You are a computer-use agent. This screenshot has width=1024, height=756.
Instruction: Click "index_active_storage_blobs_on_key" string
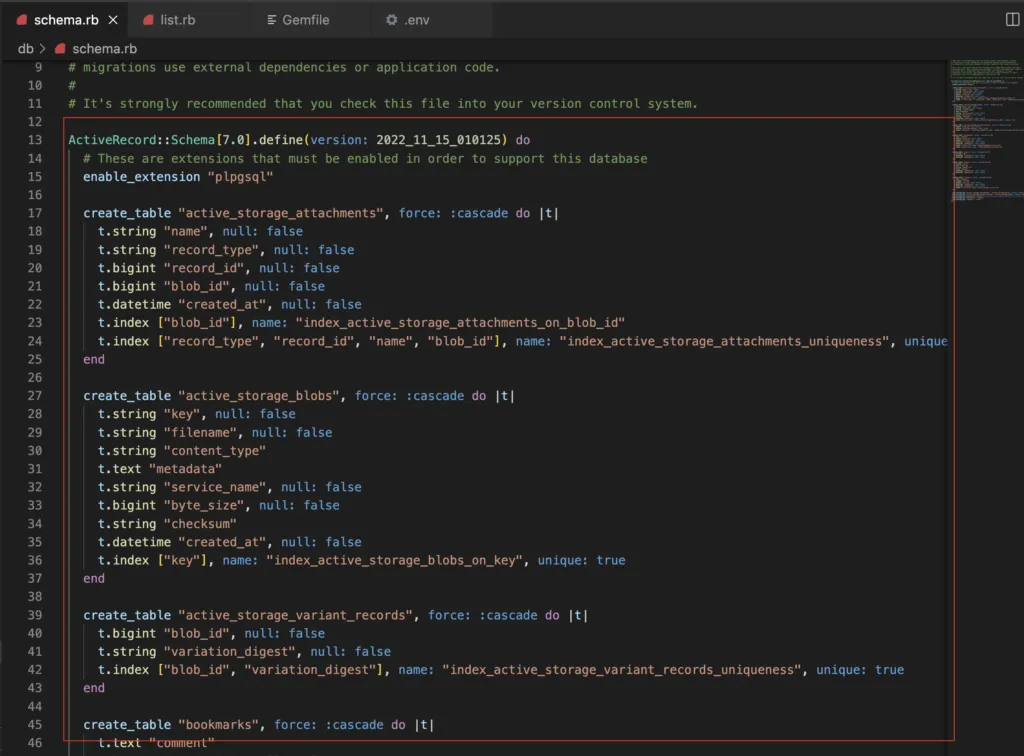click(x=394, y=561)
